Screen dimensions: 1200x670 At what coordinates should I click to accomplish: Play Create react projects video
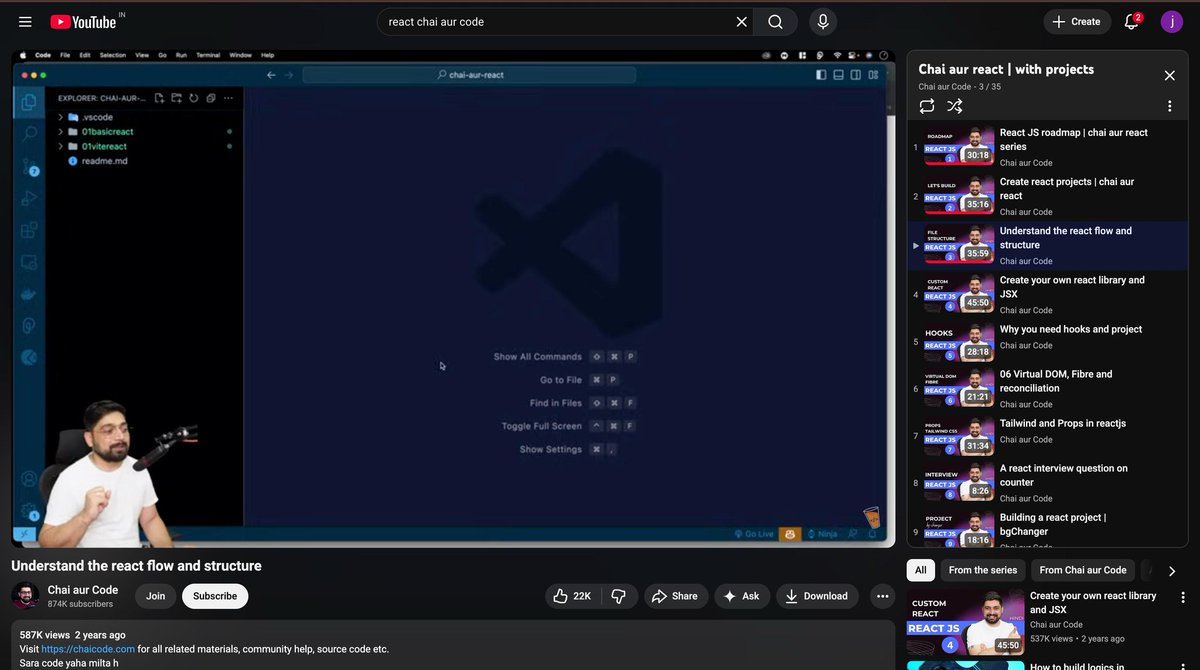[x=1047, y=196]
